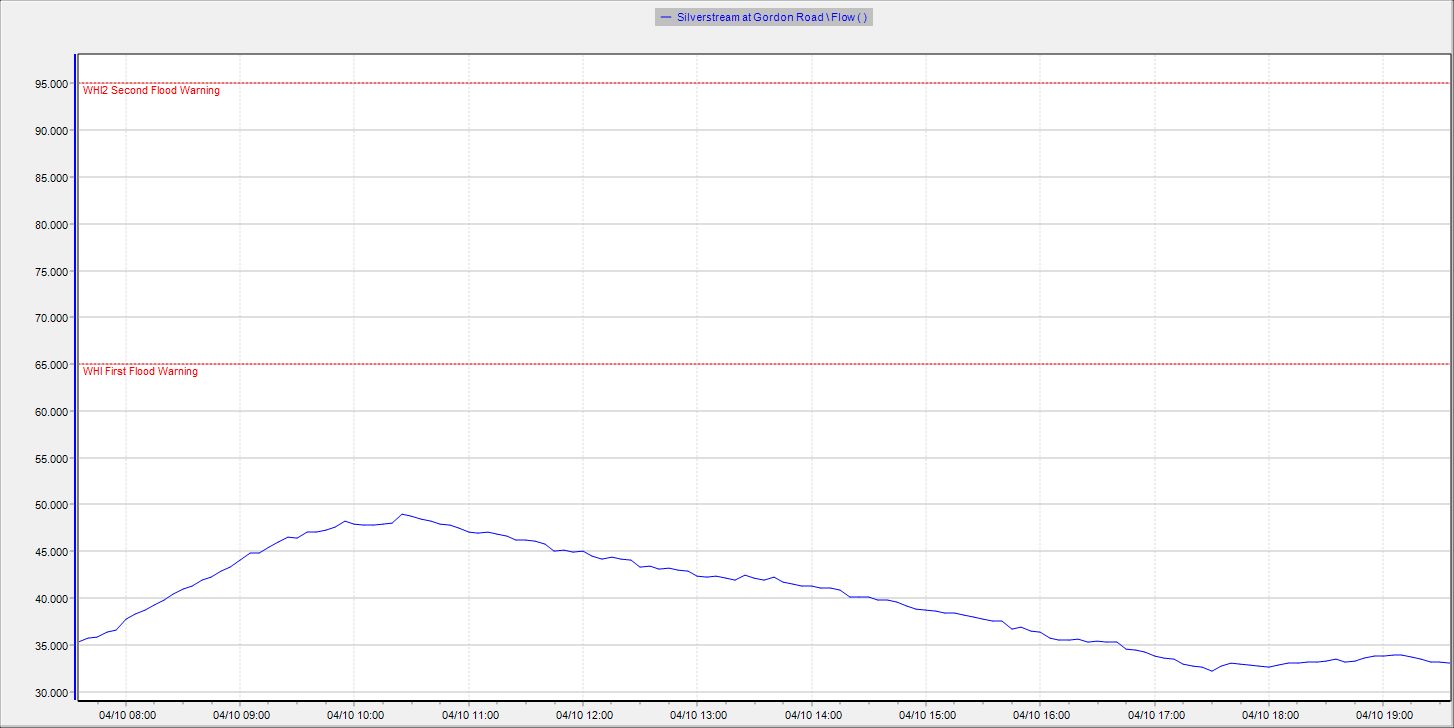
Task: Click the 95.000 y-axis label
Action: tap(50, 84)
